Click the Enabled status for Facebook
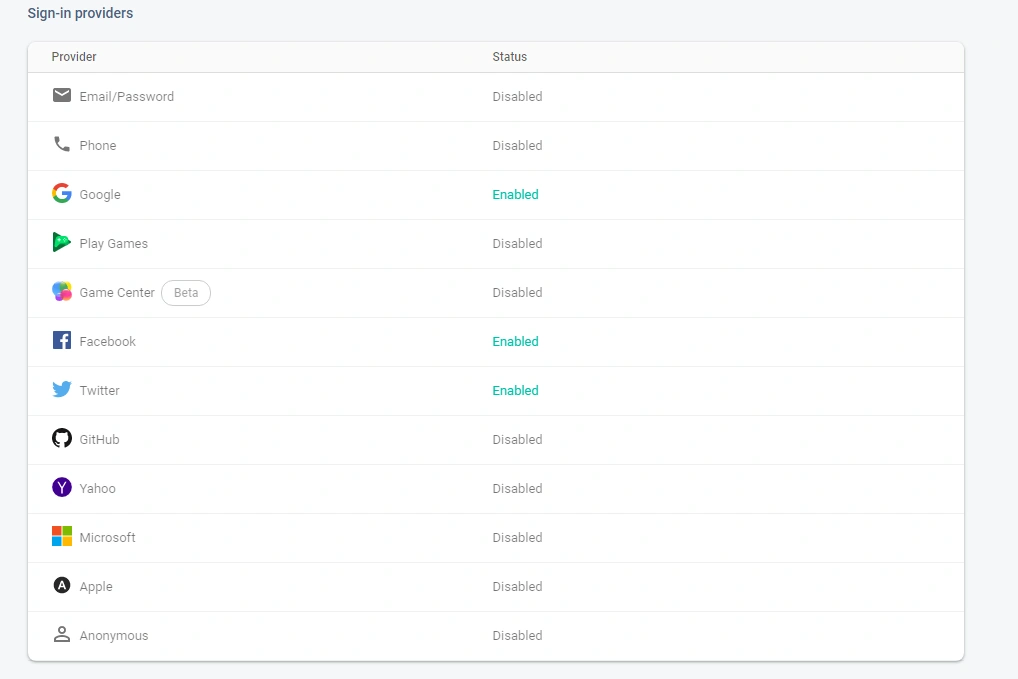The width and height of the screenshot is (1018, 679). point(515,341)
